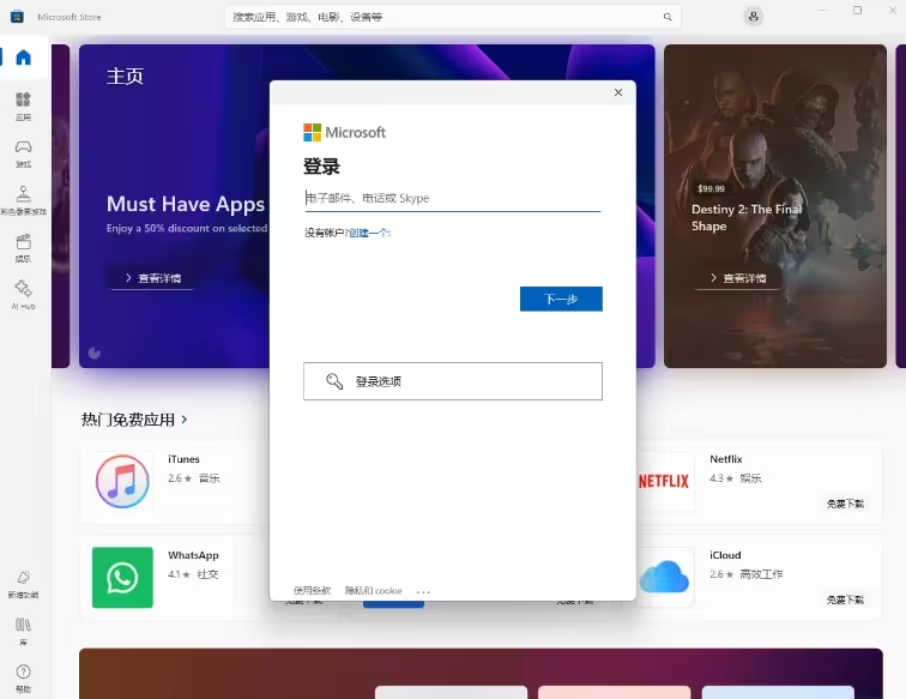Open Destiny 2: The Final Shape thumbnail
This screenshot has height=699, width=906.
coord(775,206)
